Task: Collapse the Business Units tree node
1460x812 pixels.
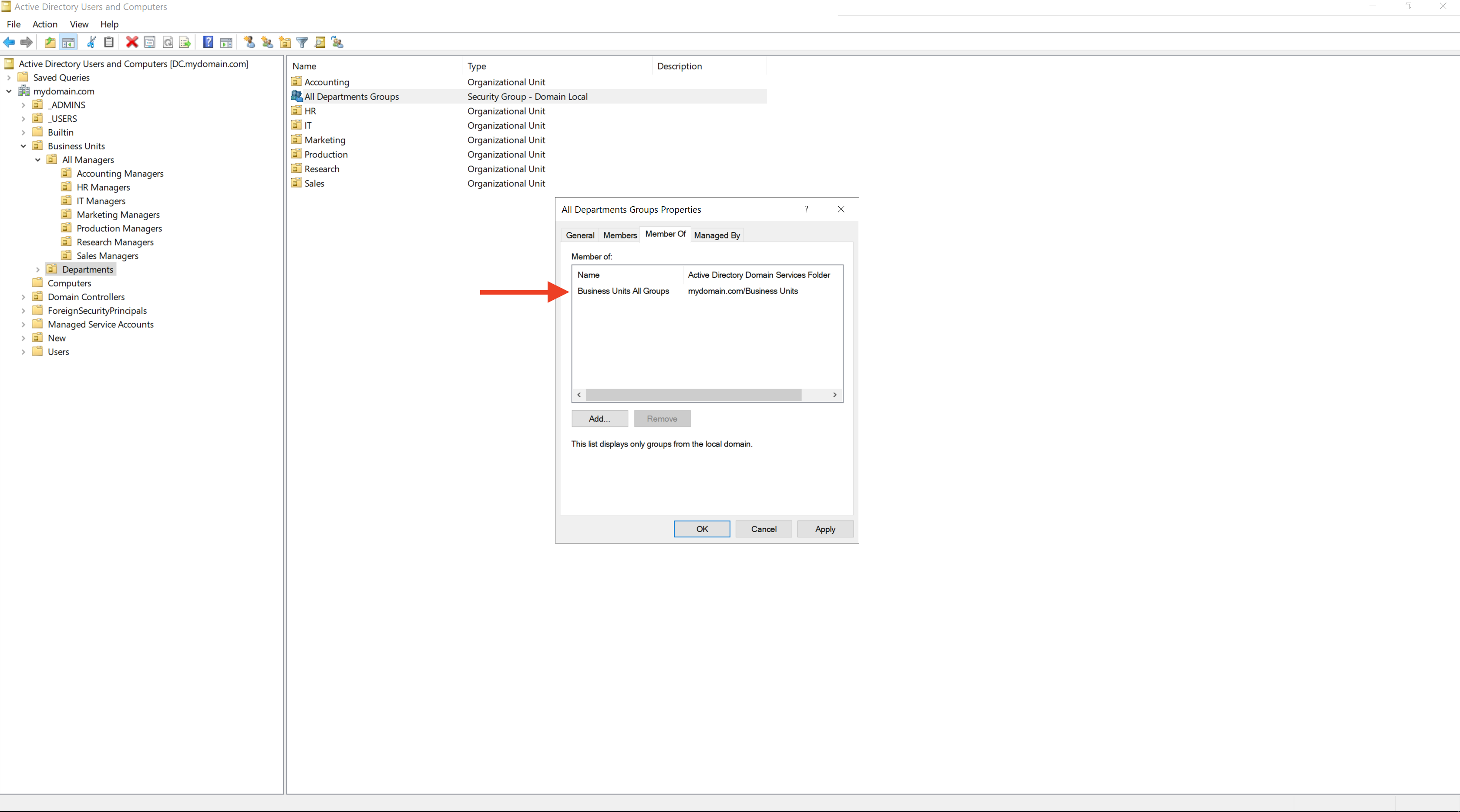Action: pos(23,146)
